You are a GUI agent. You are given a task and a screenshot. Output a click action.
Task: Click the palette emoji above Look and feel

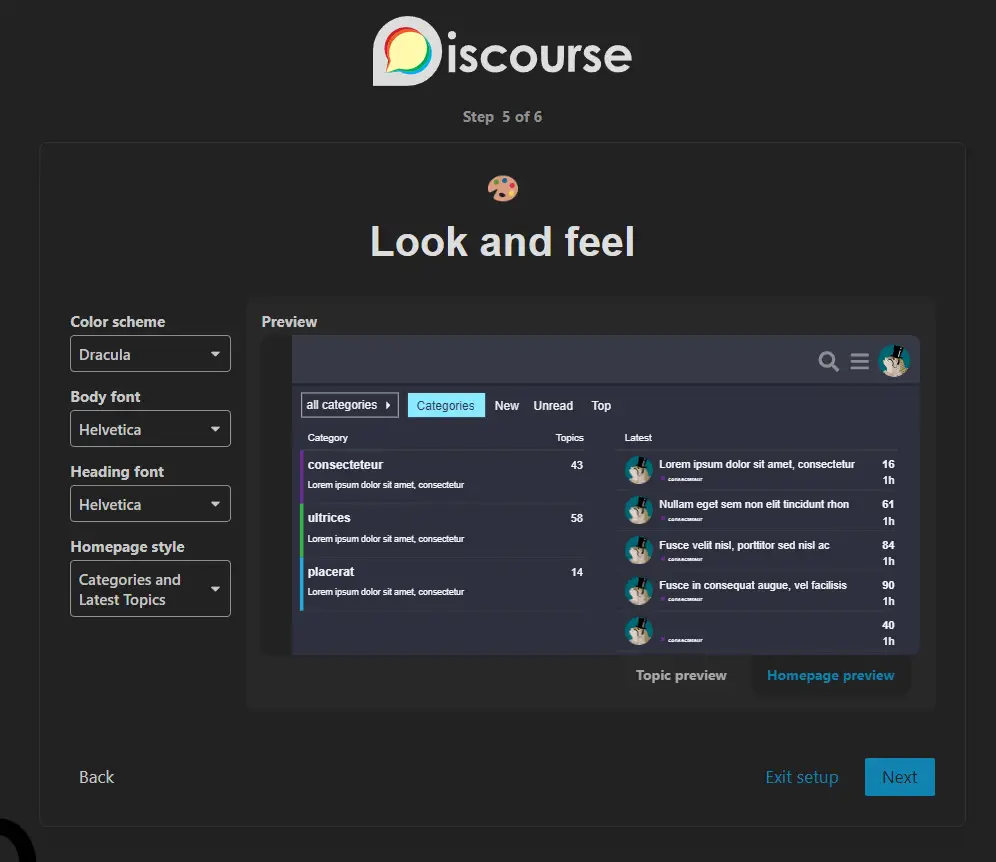click(502, 188)
